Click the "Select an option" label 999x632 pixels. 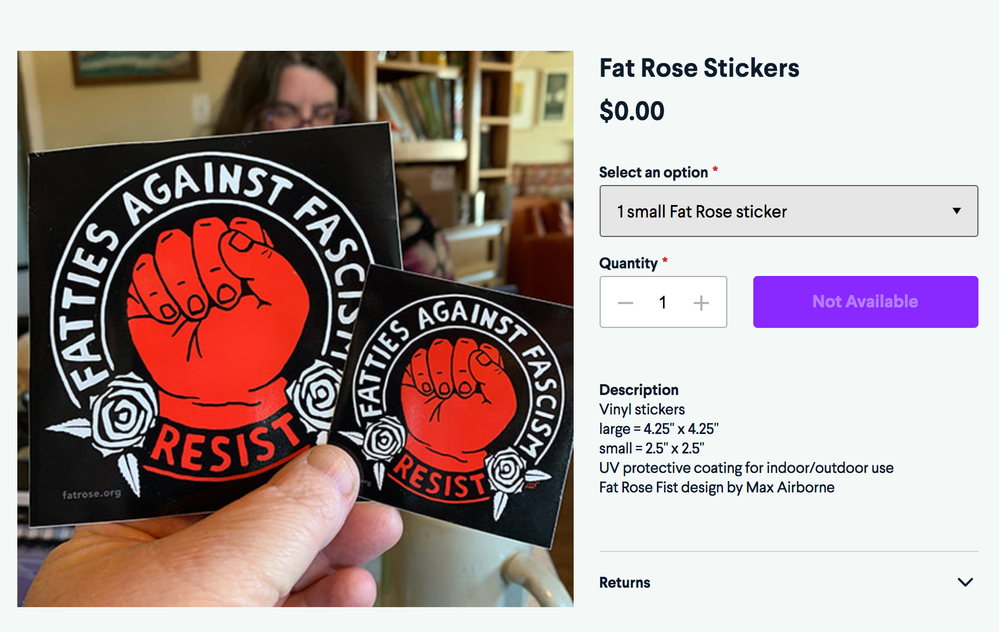pyautogui.click(x=655, y=172)
